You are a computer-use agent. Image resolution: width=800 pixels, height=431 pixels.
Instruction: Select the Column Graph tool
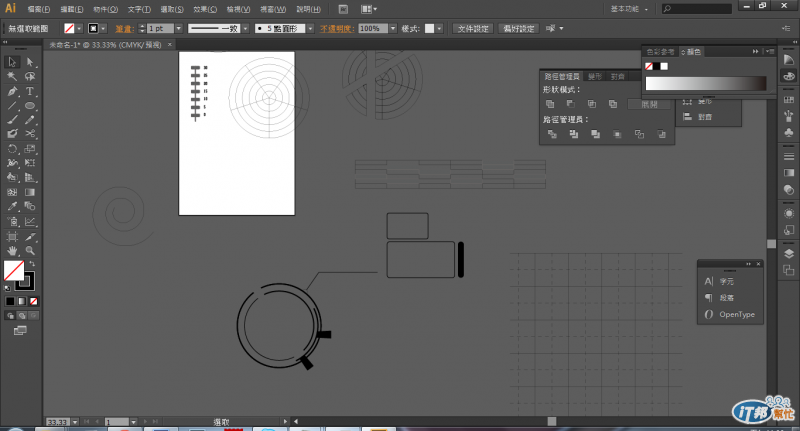(x=30, y=222)
